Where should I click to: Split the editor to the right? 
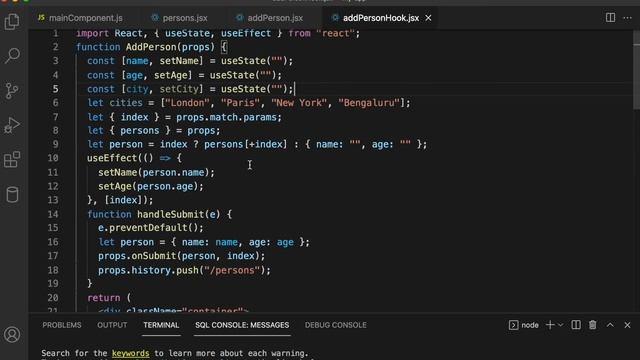pyautogui.click(x=610, y=18)
